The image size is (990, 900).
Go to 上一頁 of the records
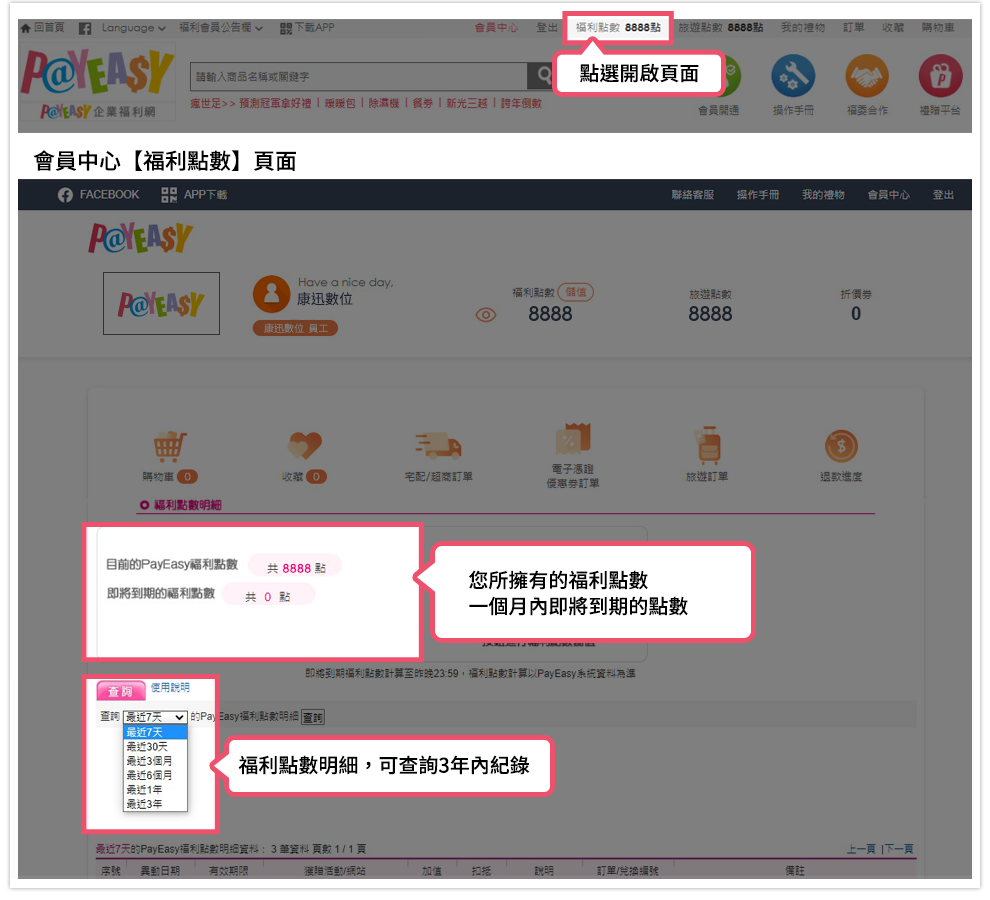(x=861, y=849)
